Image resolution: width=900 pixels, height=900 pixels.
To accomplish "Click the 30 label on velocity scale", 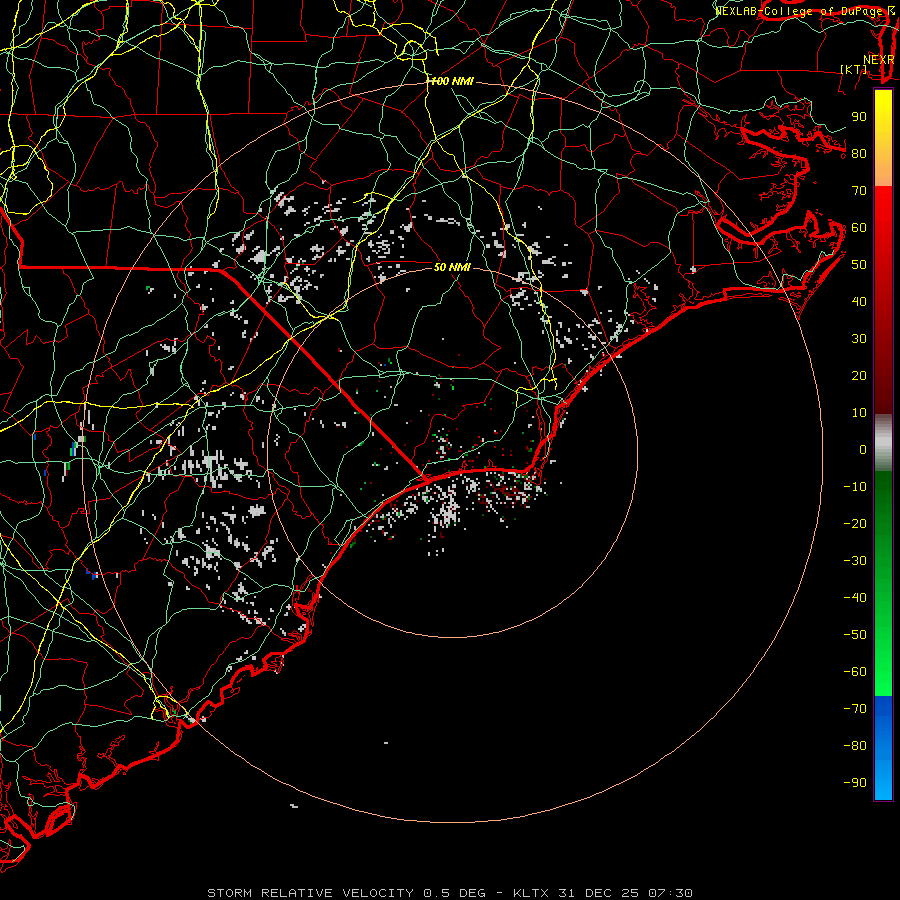I will pyautogui.click(x=859, y=339).
